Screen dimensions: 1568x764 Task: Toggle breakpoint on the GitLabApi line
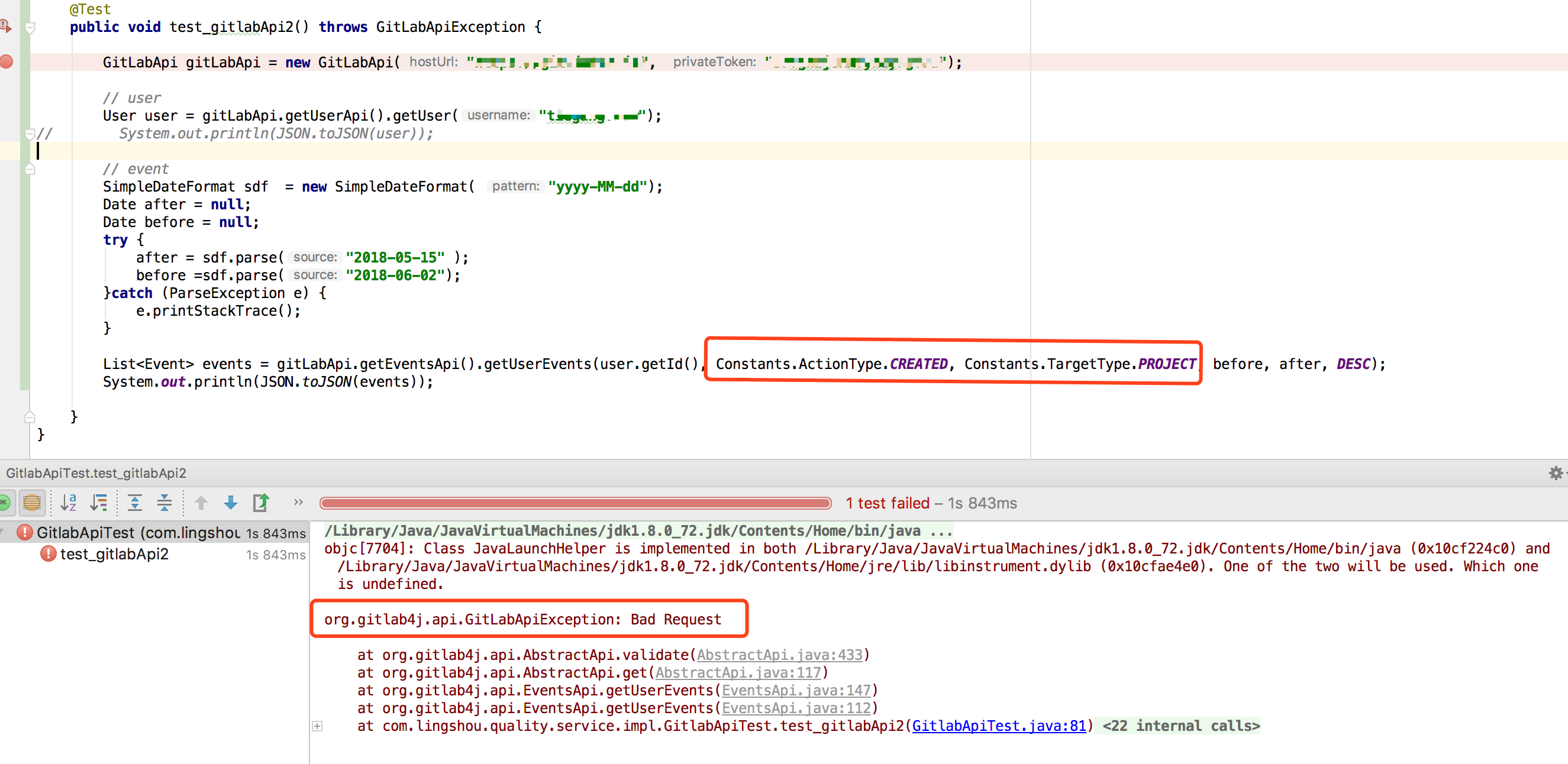click(7, 61)
